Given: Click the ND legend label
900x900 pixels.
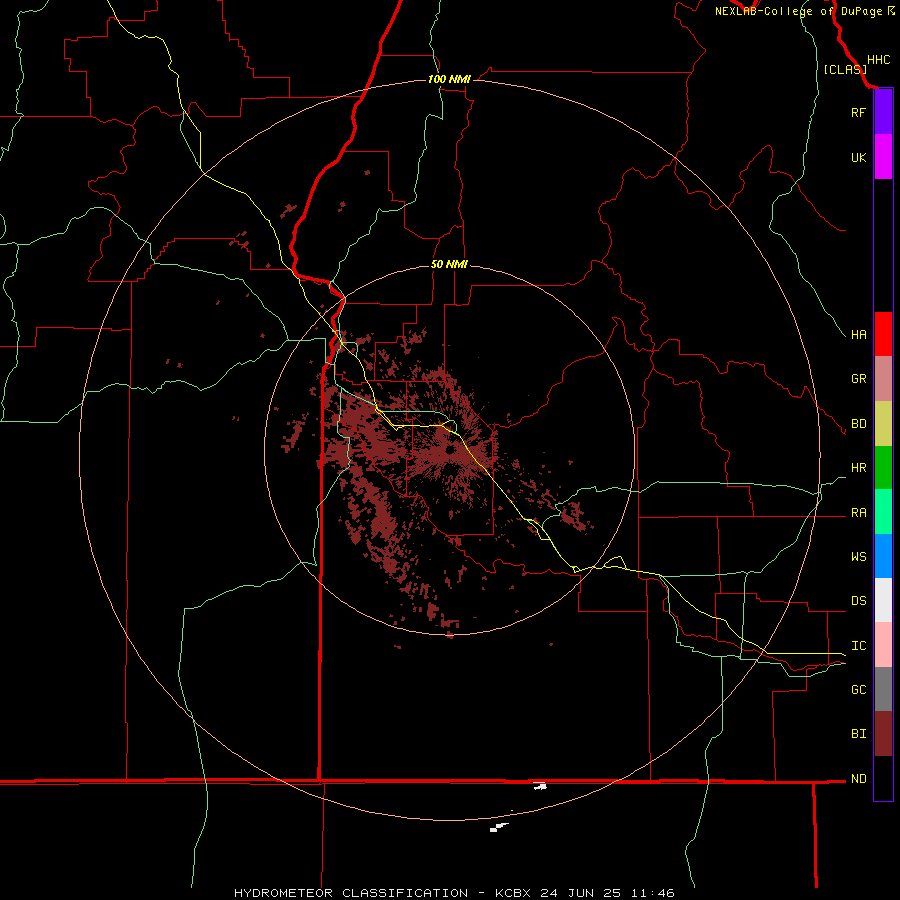Looking at the screenshot, I should click(858, 779).
